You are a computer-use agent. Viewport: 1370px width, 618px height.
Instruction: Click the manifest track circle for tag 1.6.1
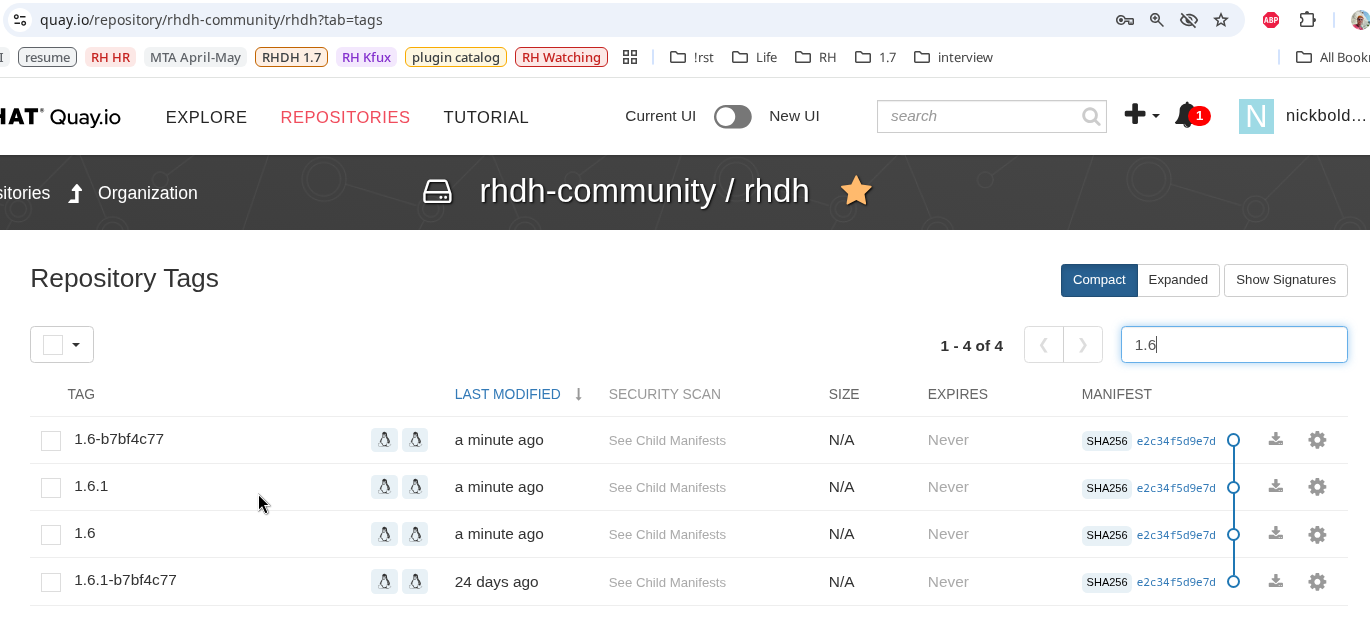[x=1233, y=487]
